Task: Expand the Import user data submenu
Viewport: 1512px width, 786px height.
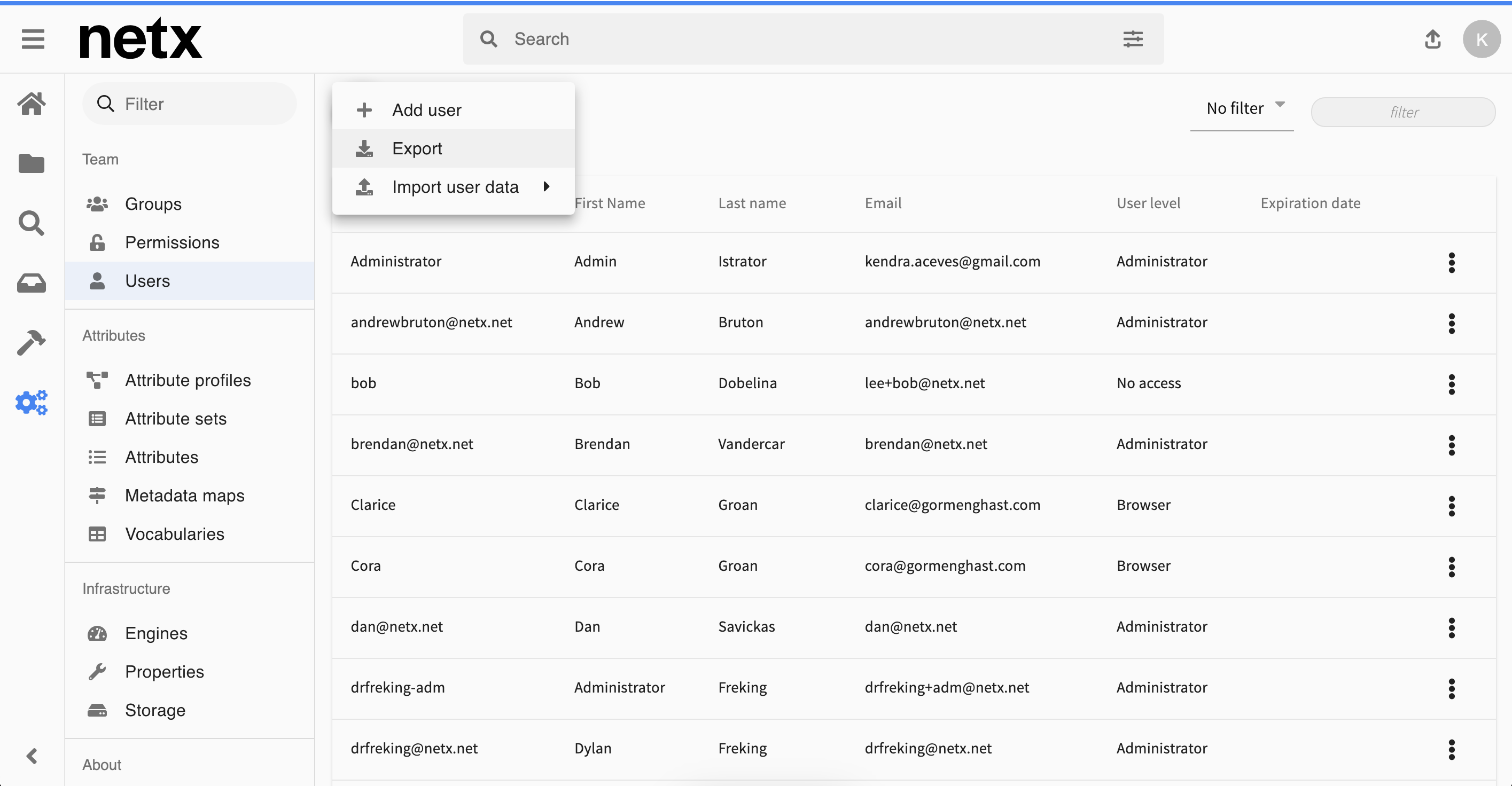Action: [x=453, y=187]
